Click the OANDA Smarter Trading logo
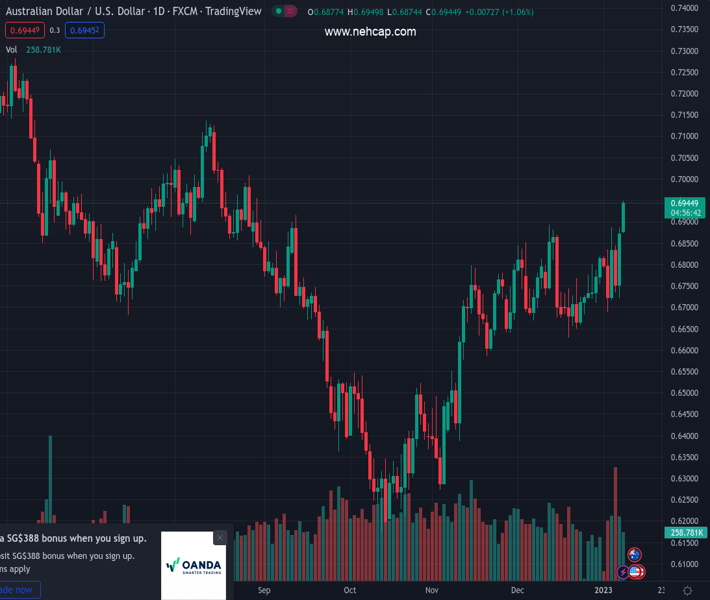This screenshot has height=600, width=710. (x=194, y=566)
